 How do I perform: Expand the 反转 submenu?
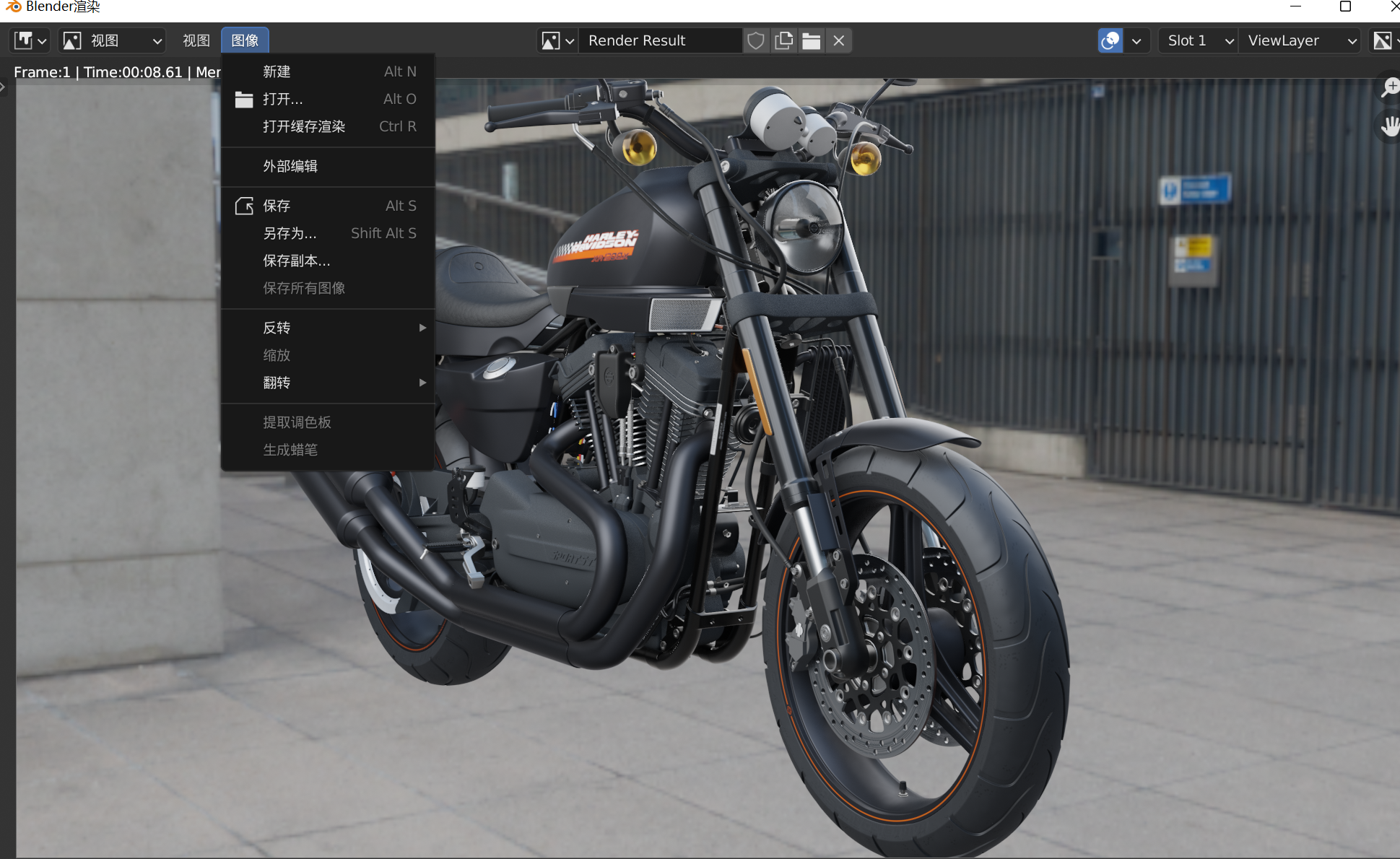328,328
